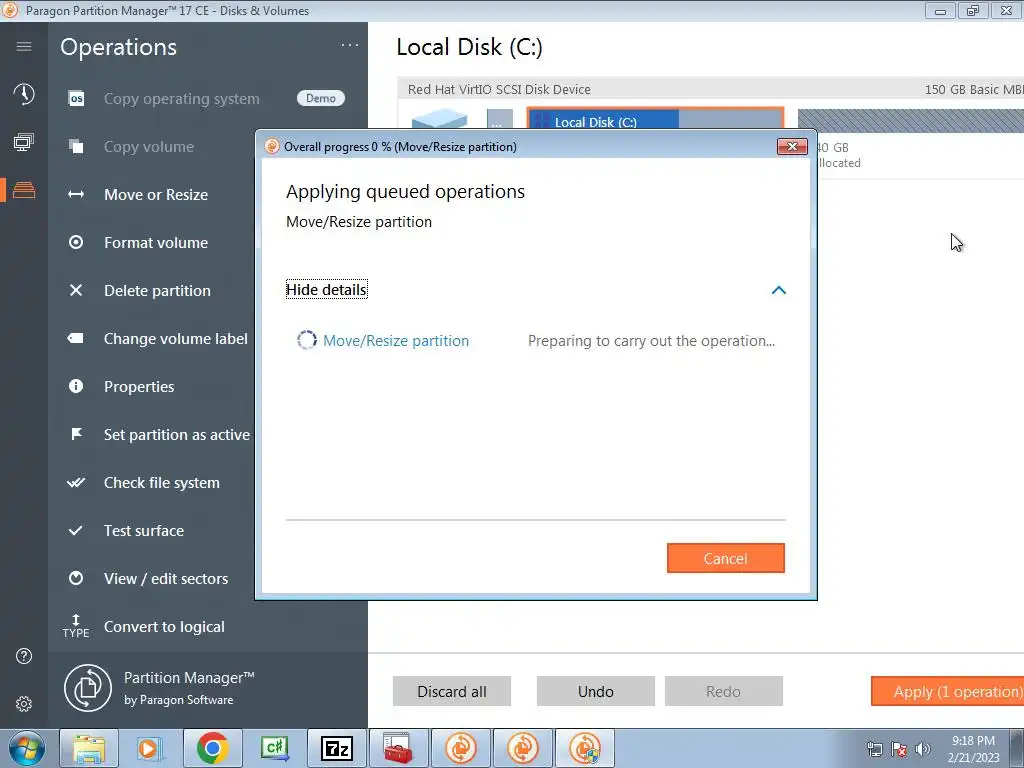The image size is (1024, 768).
Task: Close the Overall progress dialog
Action: click(x=792, y=146)
